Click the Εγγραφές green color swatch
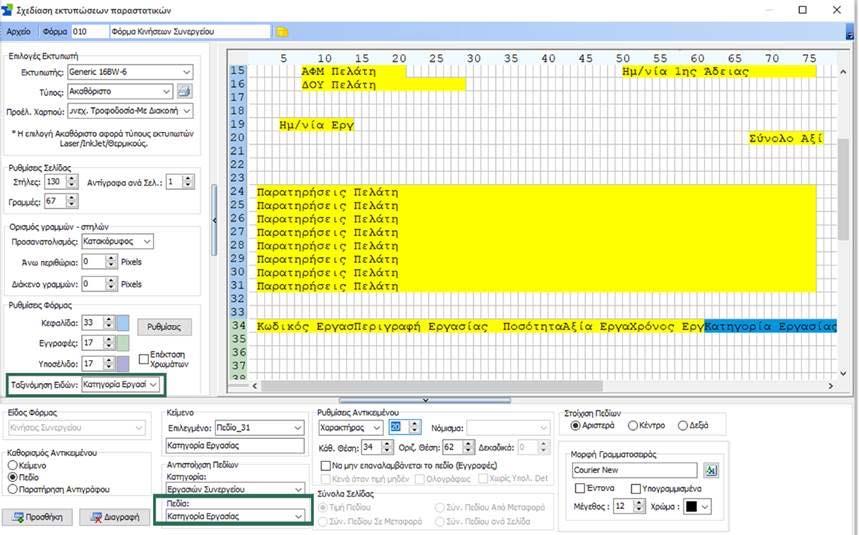 tap(123, 343)
